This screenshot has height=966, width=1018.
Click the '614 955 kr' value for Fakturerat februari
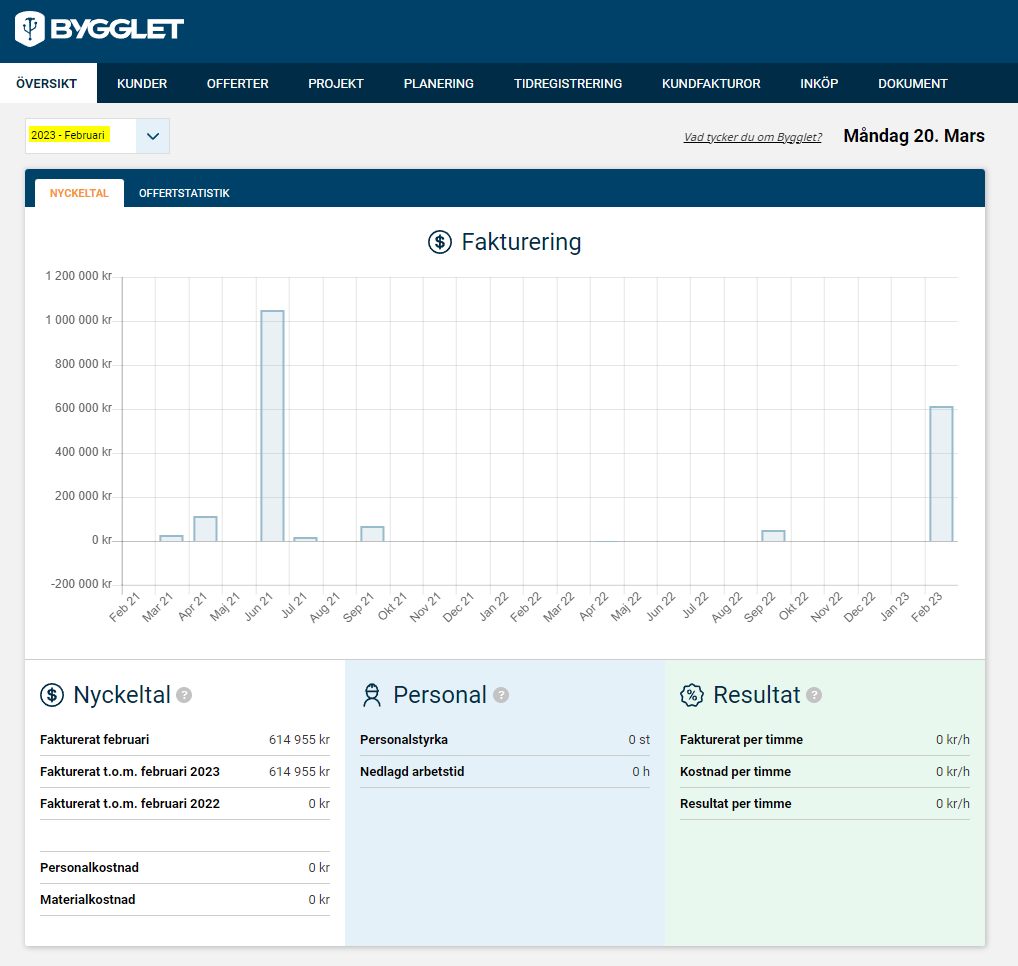pos(299,739)
